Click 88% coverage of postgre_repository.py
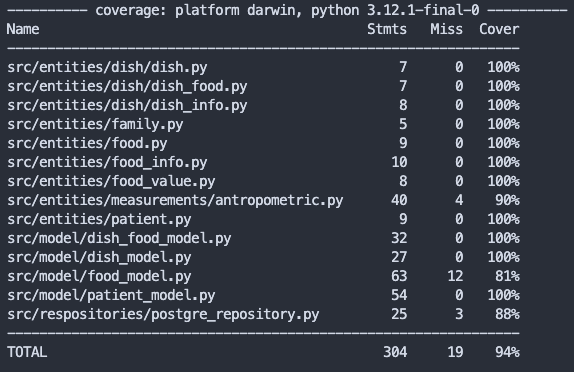Screen dimensions: 574x372 507,315
